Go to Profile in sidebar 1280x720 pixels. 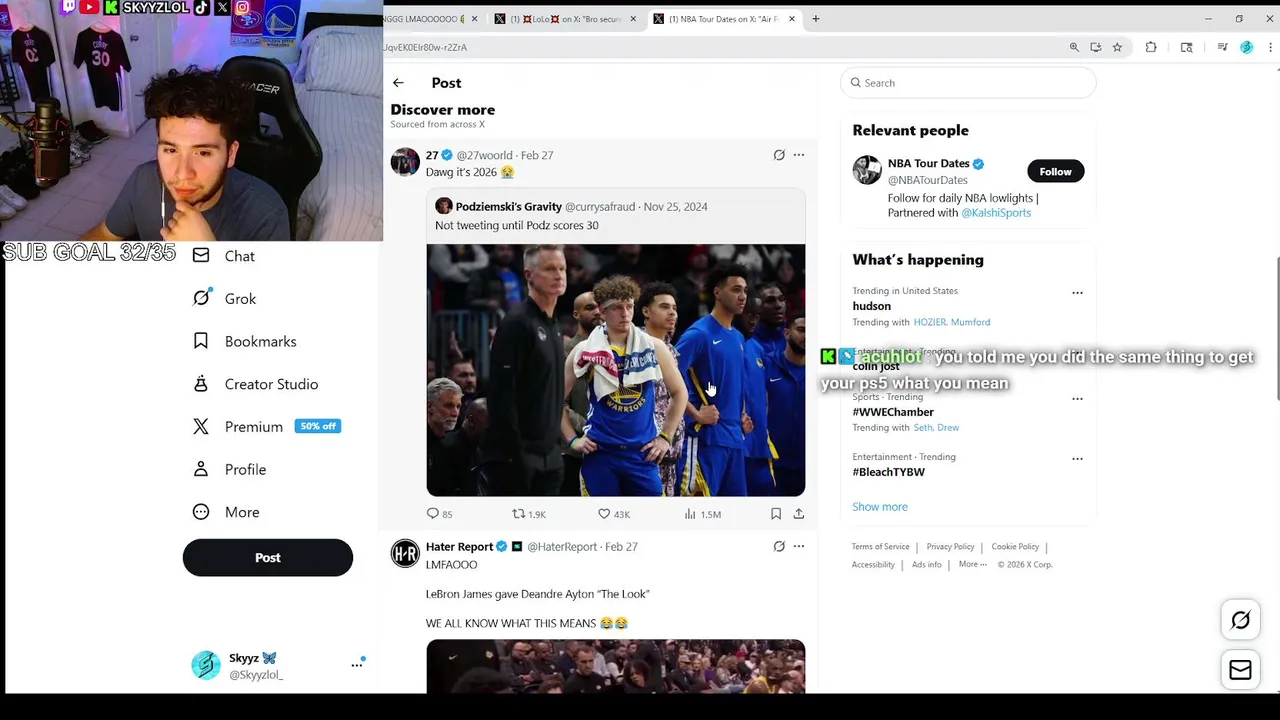pos(229,469)
